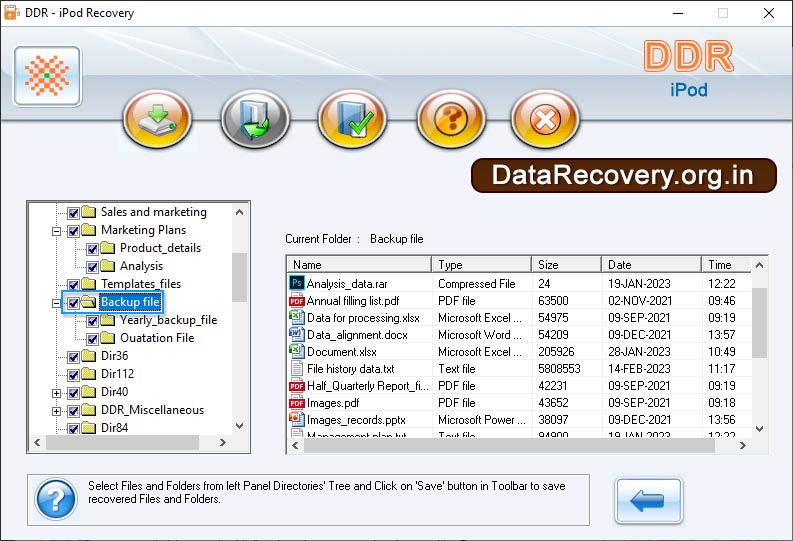Viewport: 793px width, 541px height.
Task: Click the blue question mark info icon
Action: 56,499
